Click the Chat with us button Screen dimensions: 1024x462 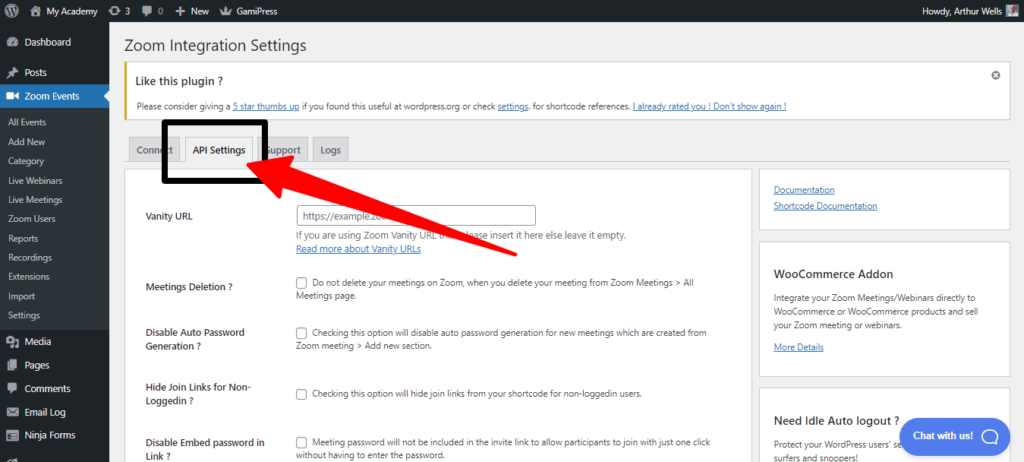954,437
